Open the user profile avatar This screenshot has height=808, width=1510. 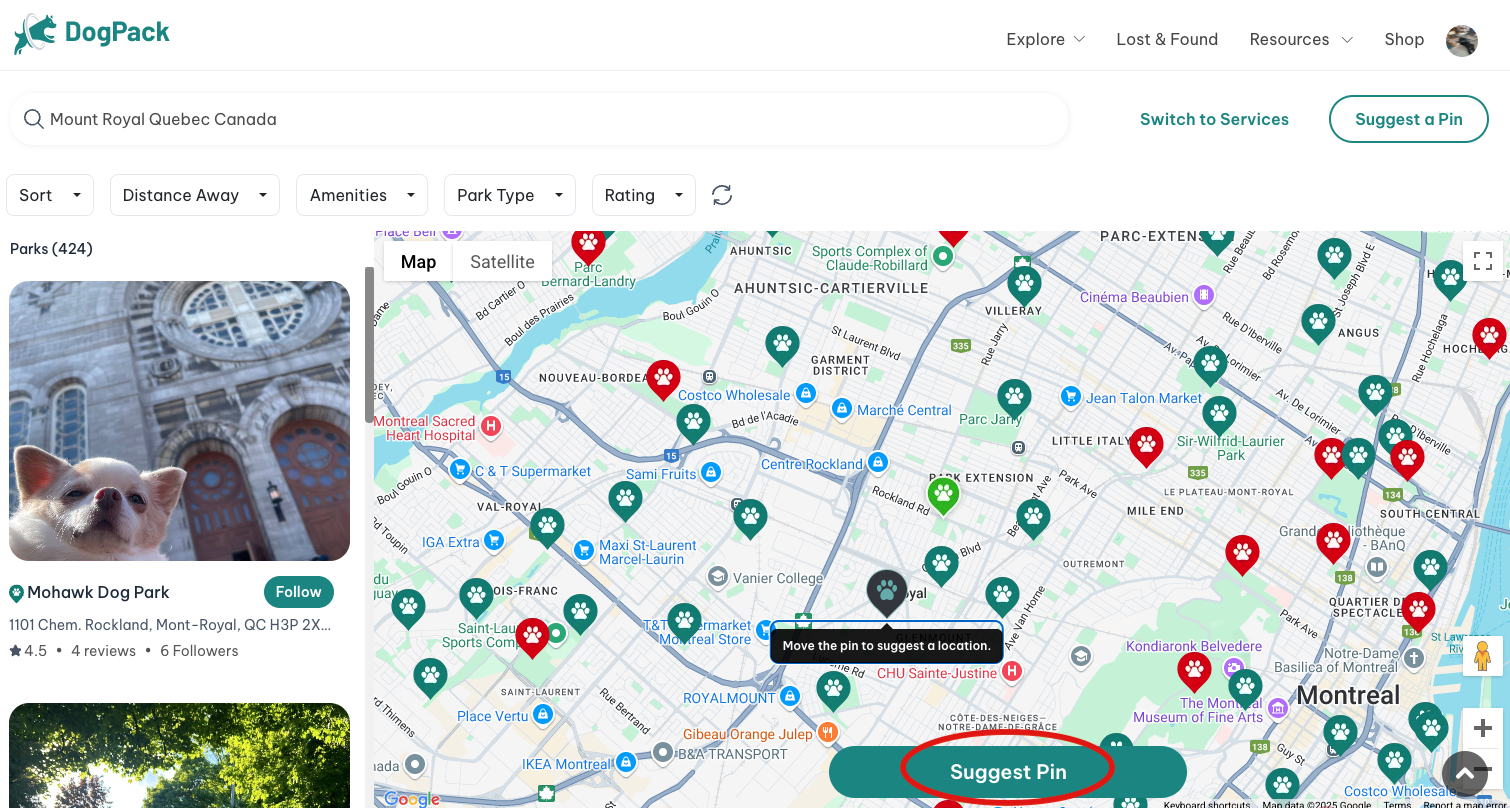(x=1461, y=40)
